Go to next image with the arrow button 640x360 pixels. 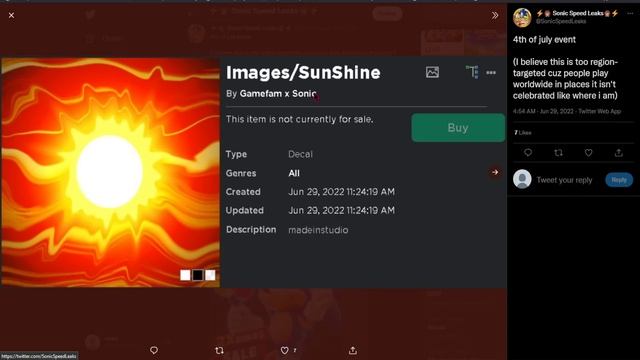(x=495, y=172)
